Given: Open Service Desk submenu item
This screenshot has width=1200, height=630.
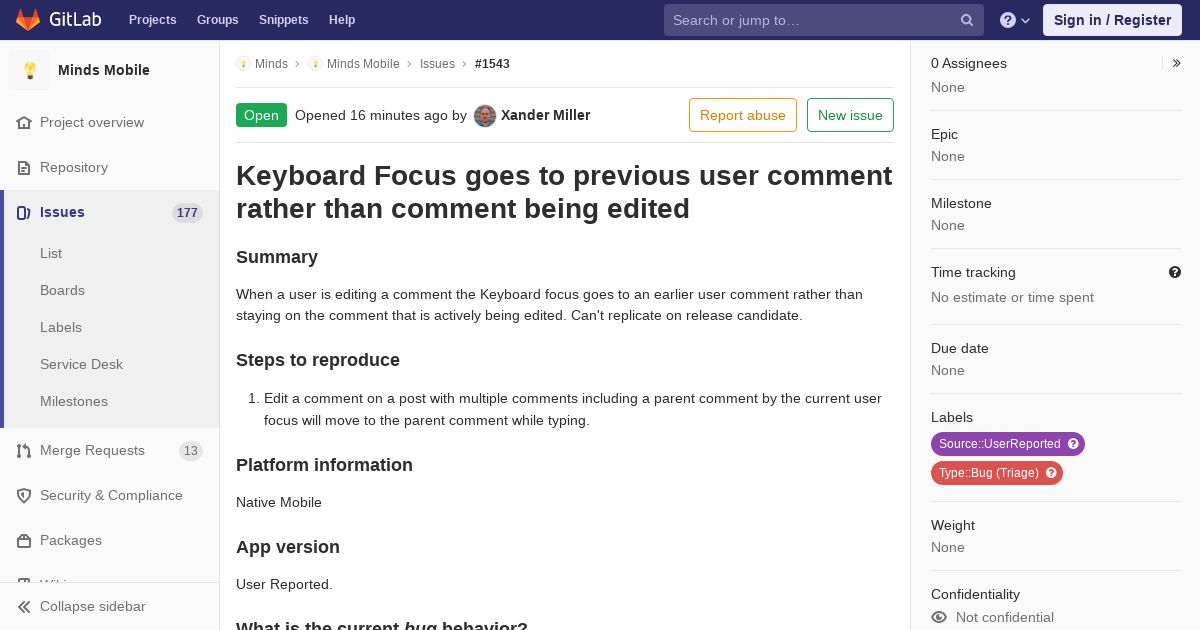Looking at the screenshot, I should [81, 364].
